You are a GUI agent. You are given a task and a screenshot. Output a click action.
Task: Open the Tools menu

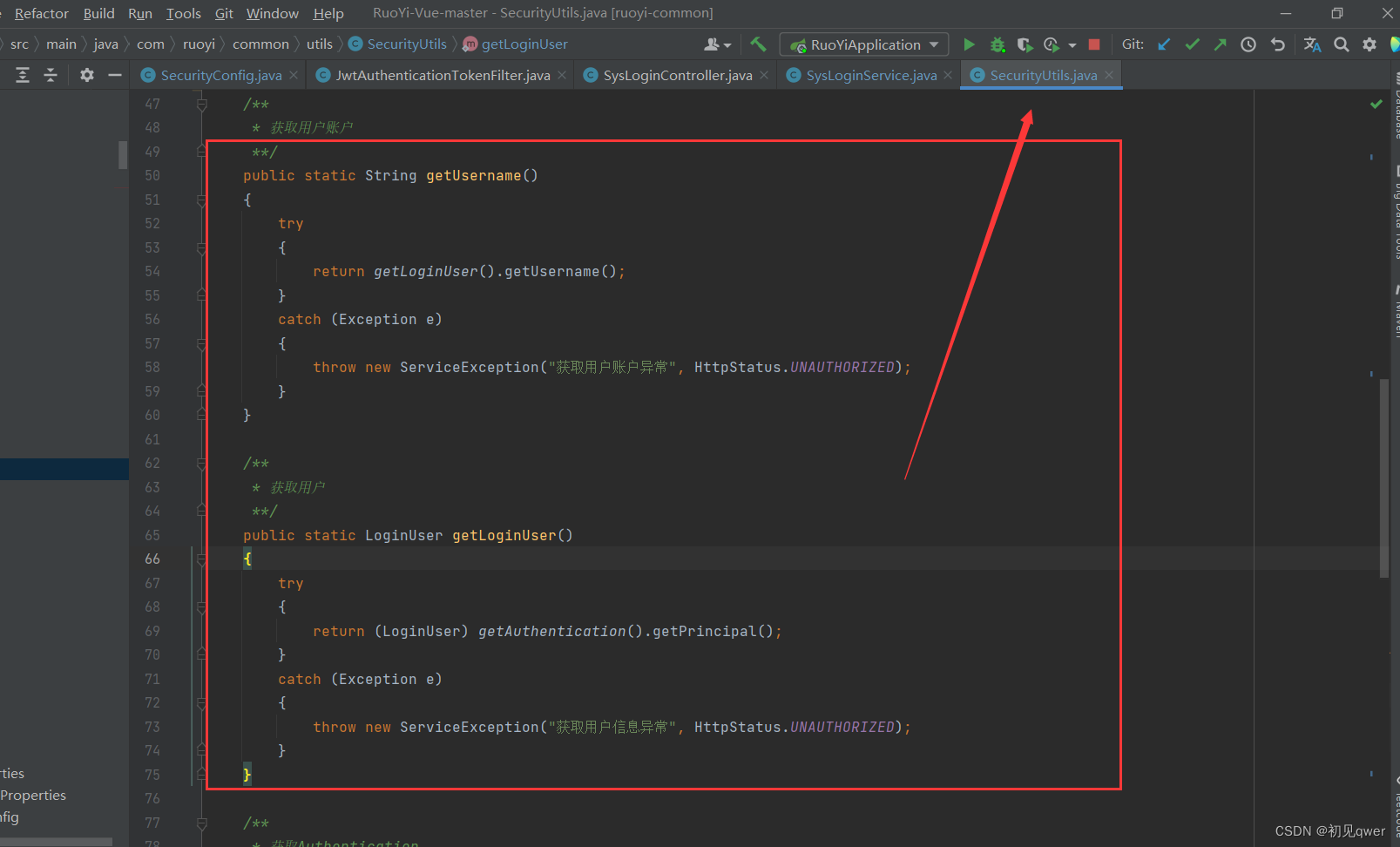(x=183, y=13)
